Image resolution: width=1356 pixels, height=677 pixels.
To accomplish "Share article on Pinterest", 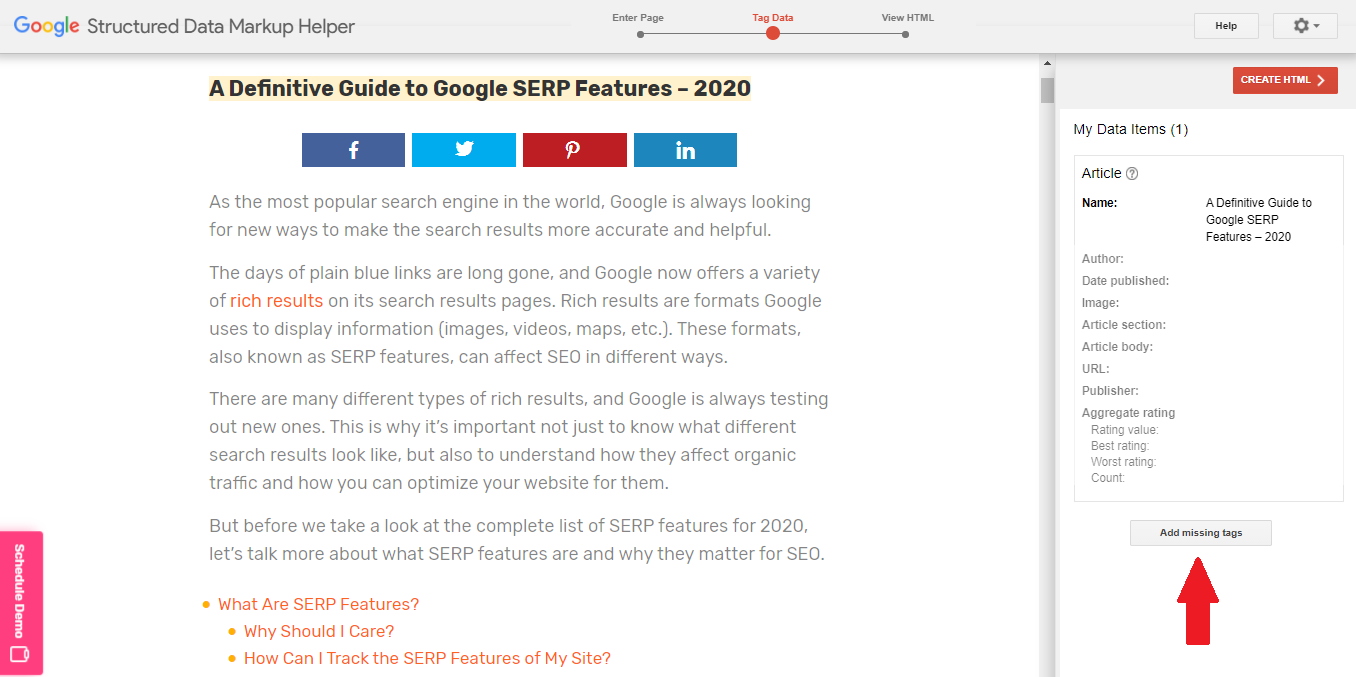I will tap(575, 150).
